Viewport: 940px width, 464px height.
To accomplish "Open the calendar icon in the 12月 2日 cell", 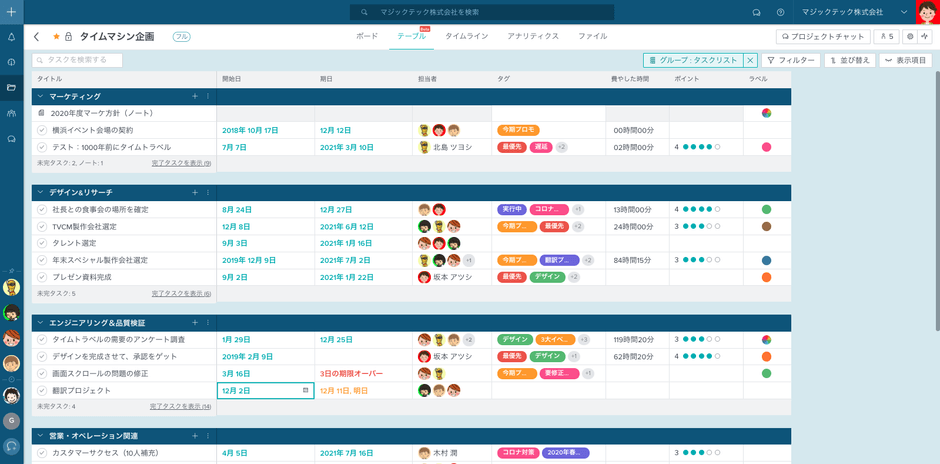I will pyautogui.click(x=306, y=390).
